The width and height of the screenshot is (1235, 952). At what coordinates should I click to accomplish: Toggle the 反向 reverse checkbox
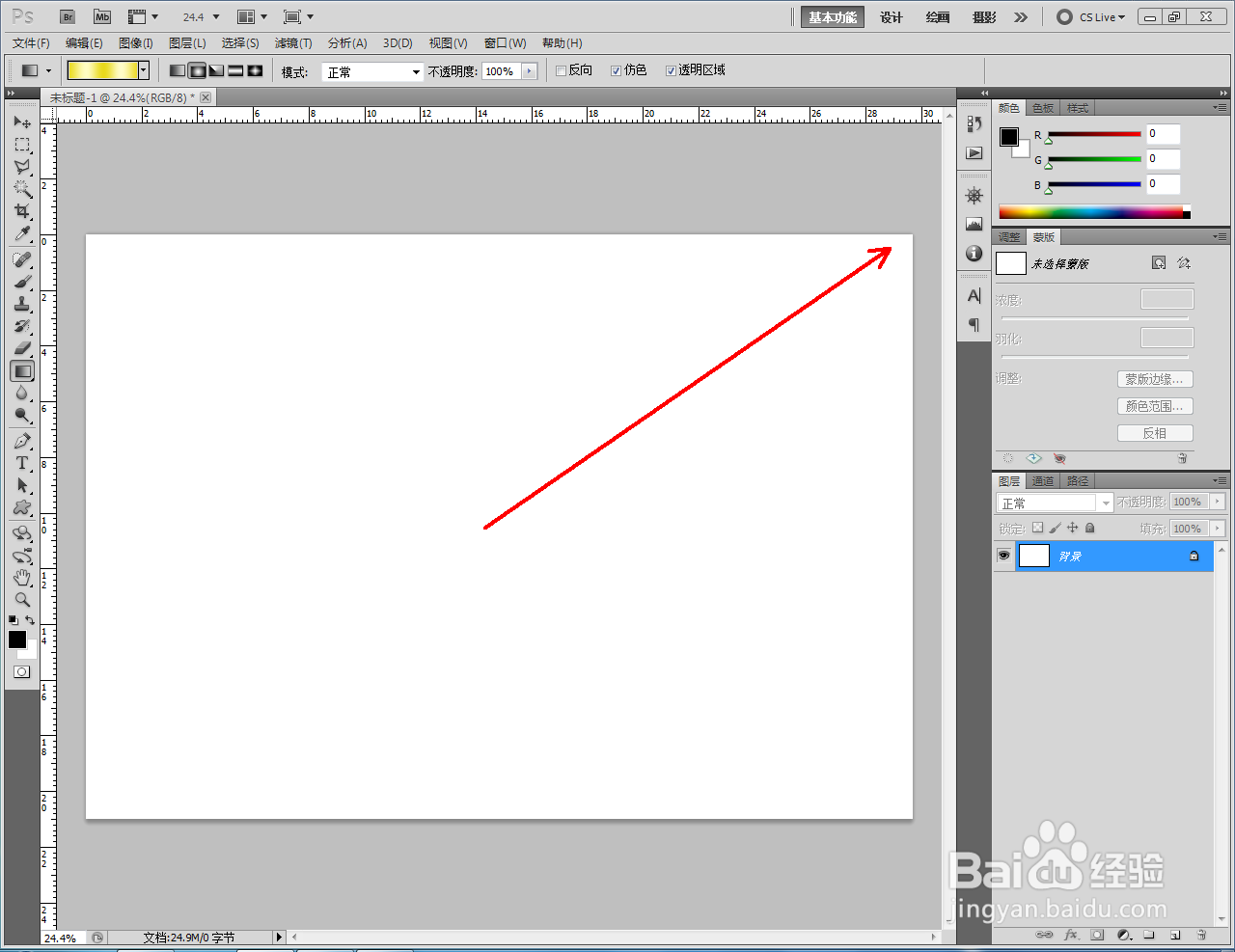pos(561,70)
